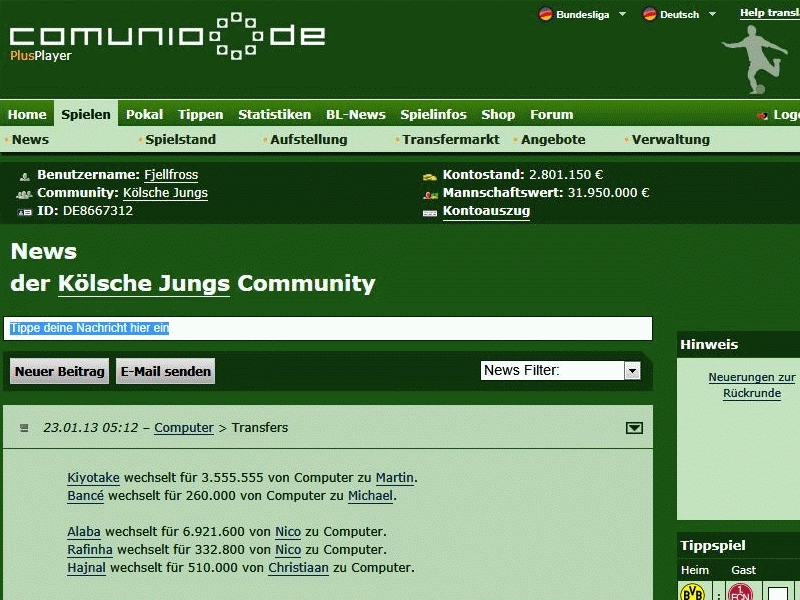Click the icon beside Kontoauszug
Image resolution: width=800 pixels, height=600 pixels.
coord(430,213)
